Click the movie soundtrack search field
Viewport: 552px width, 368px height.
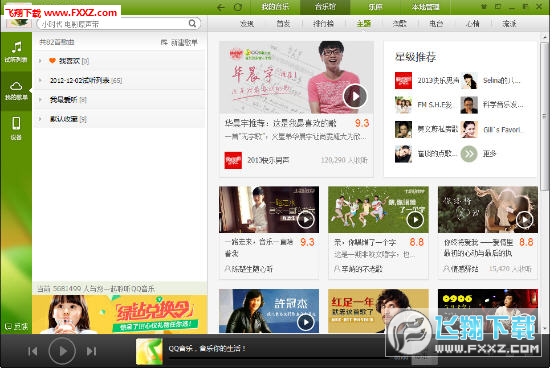[x=114, y=24]
